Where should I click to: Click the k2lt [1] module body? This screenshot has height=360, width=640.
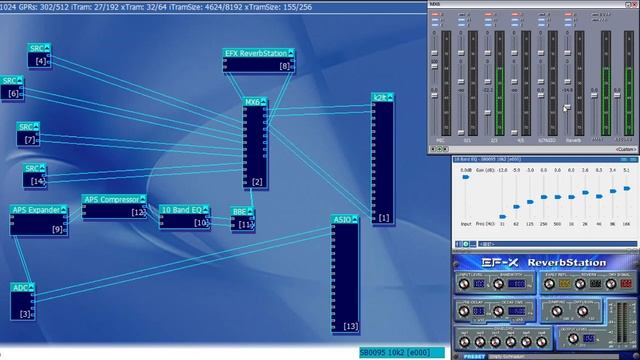[x=383, y=162]
